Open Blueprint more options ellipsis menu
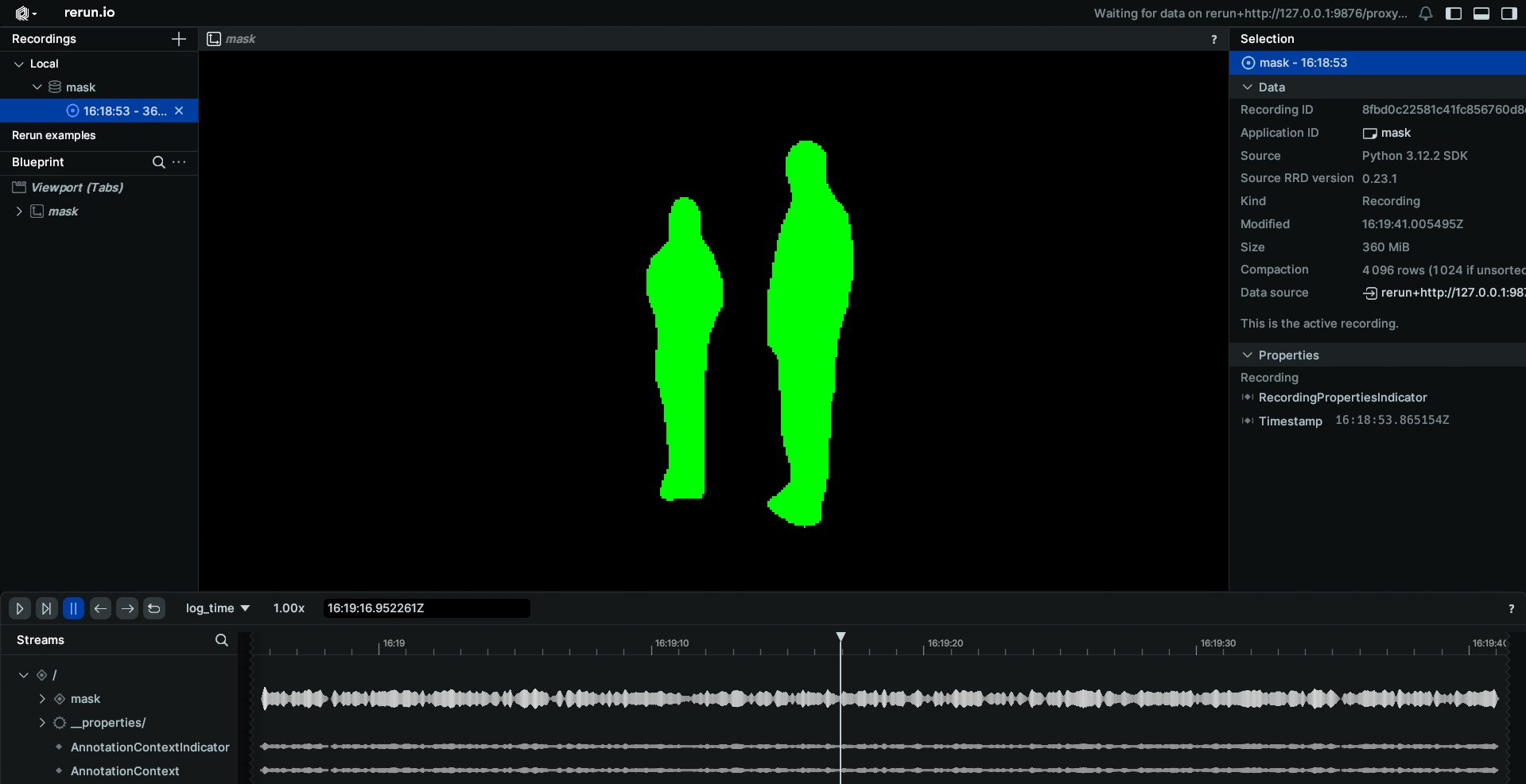This screenshot has width=1526, height=784. point(180,162)
